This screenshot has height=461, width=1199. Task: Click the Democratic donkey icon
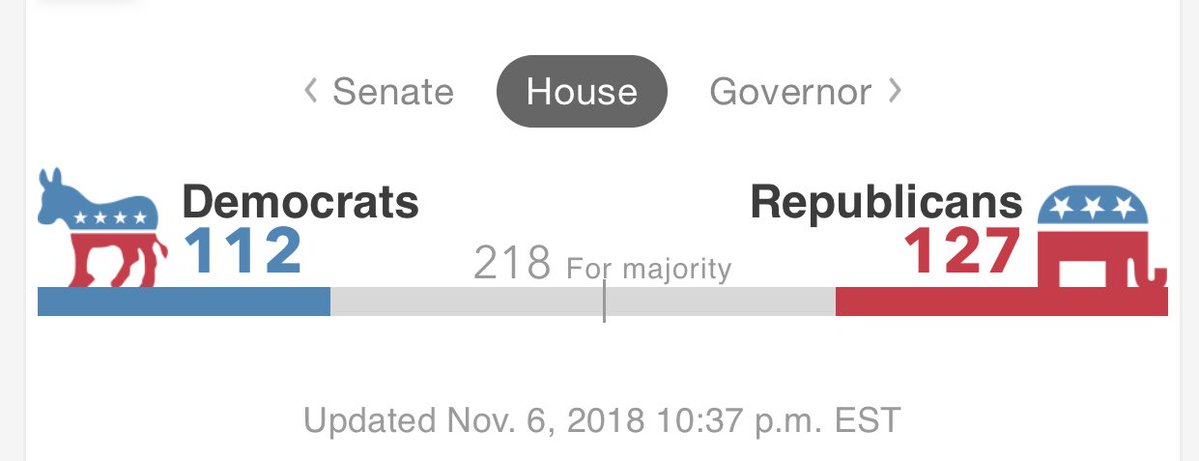pyautogui.click(x=100, y=227)
